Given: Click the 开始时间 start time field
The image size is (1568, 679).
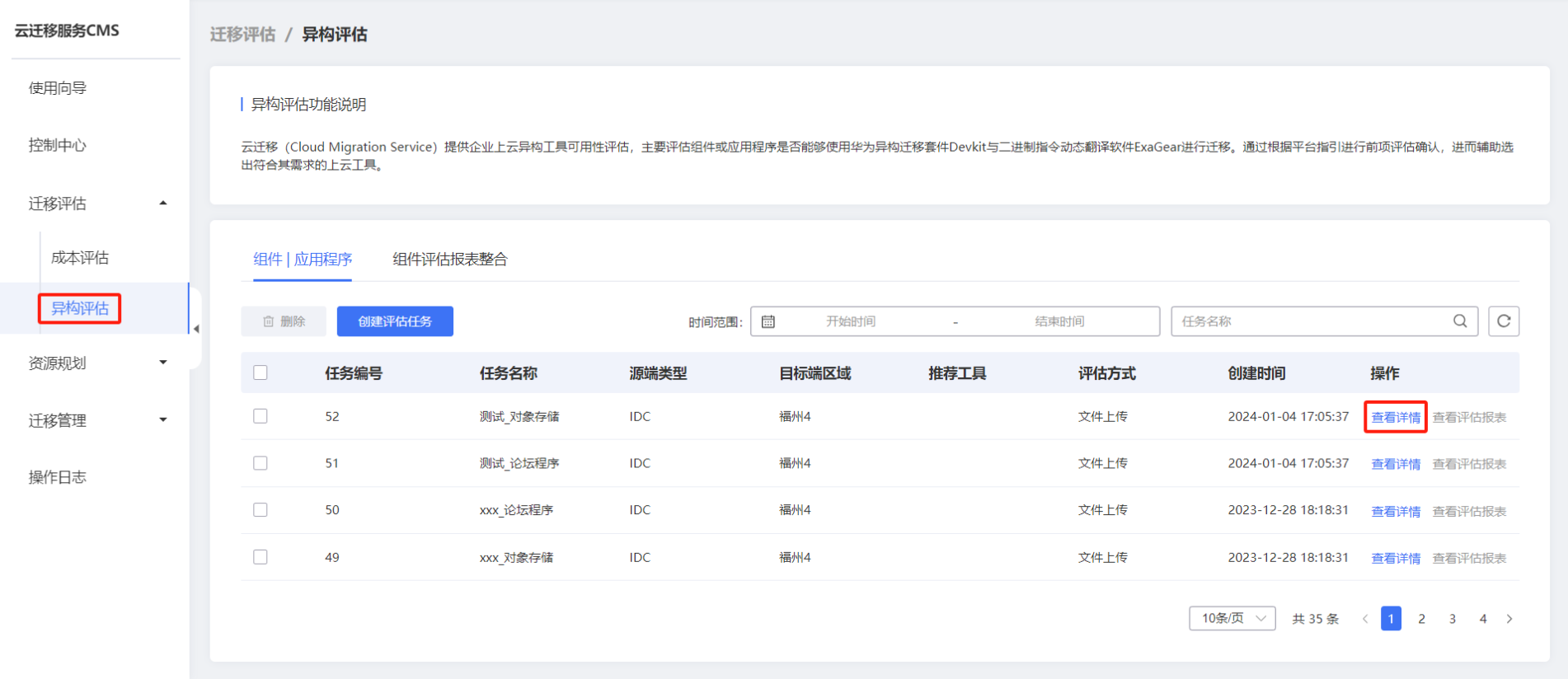Looking at the screenshot, I should click(851, 321).
